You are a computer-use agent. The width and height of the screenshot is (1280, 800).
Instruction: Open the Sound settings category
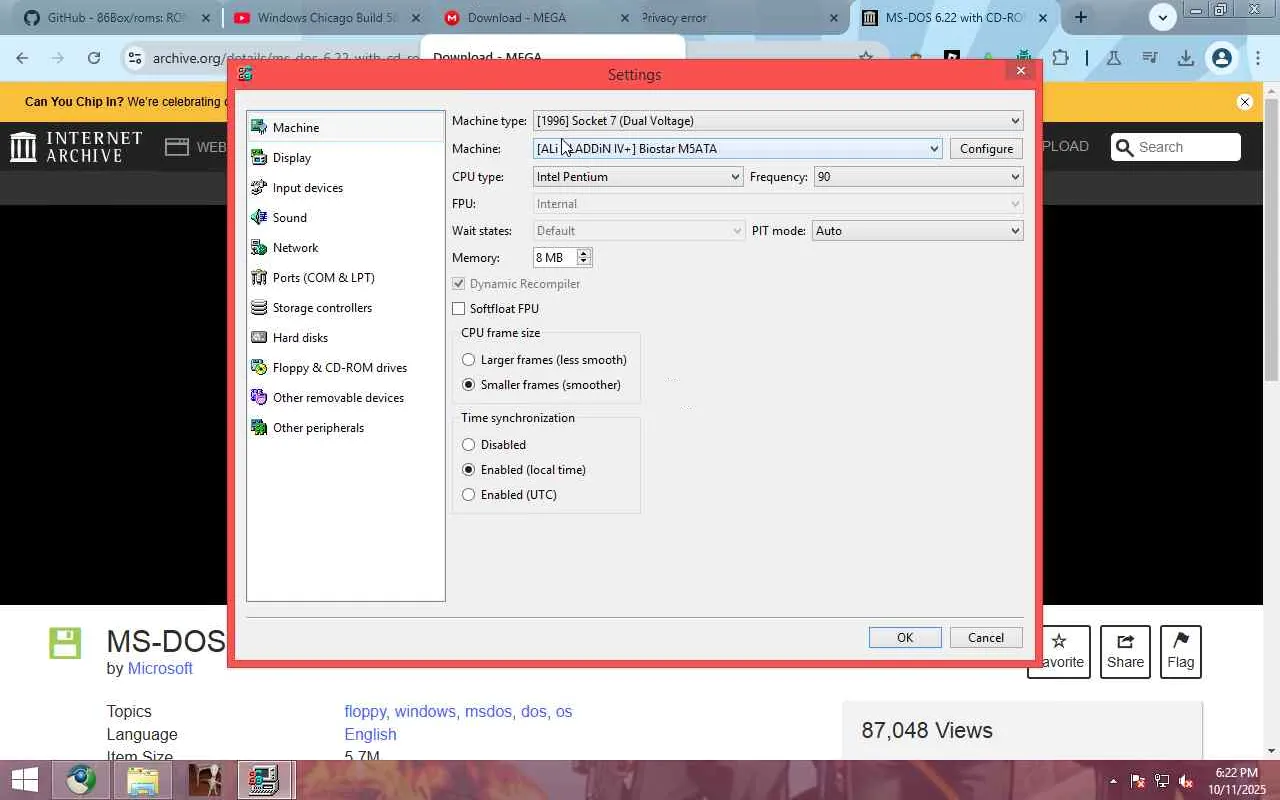coord(345,217)
